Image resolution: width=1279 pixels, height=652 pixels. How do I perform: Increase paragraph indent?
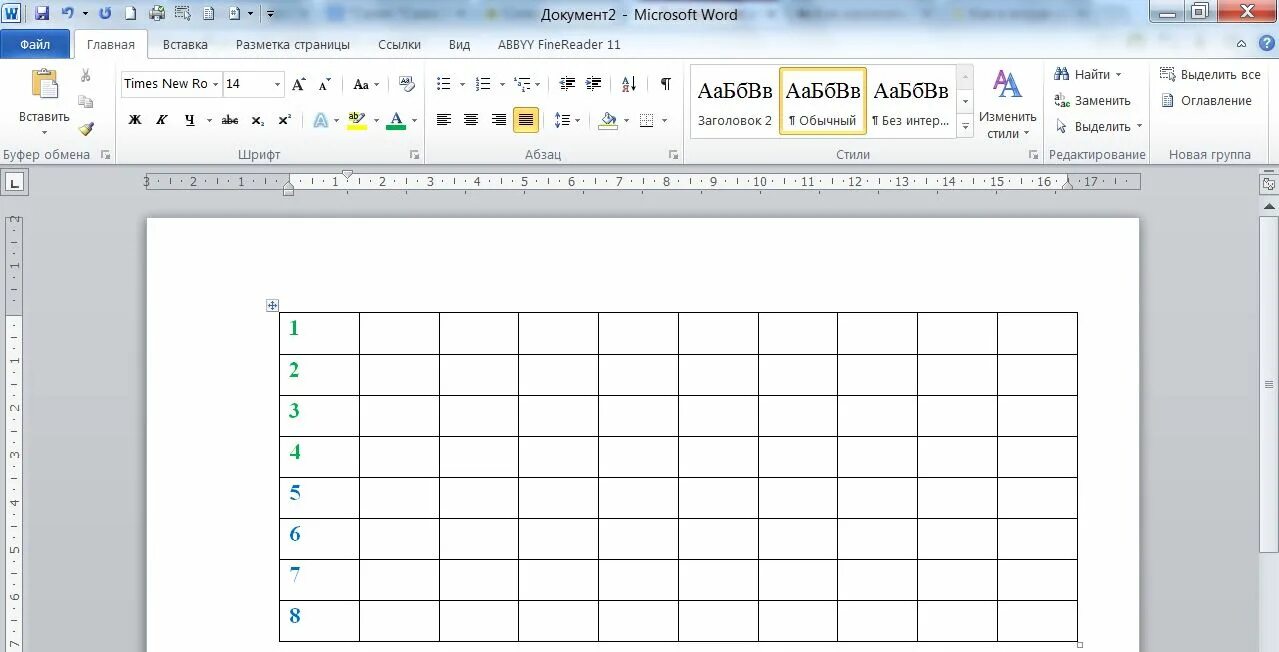[593, 84]
